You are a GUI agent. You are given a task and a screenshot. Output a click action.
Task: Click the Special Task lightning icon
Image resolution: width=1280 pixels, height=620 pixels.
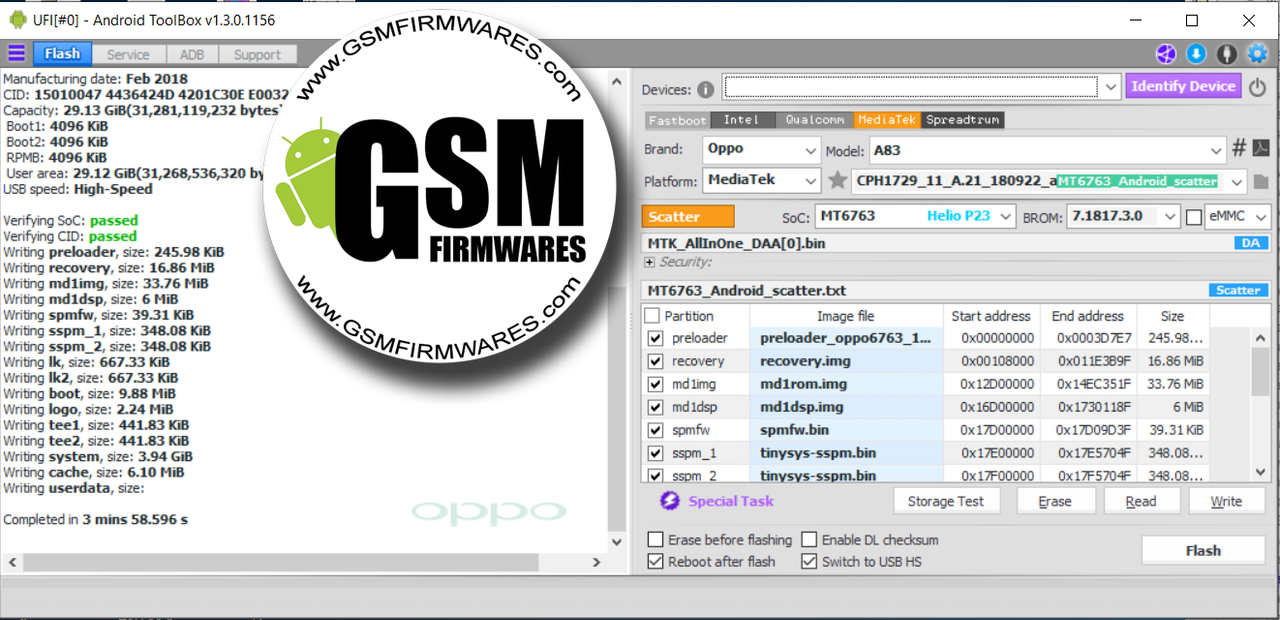click(x=670, y=501)
